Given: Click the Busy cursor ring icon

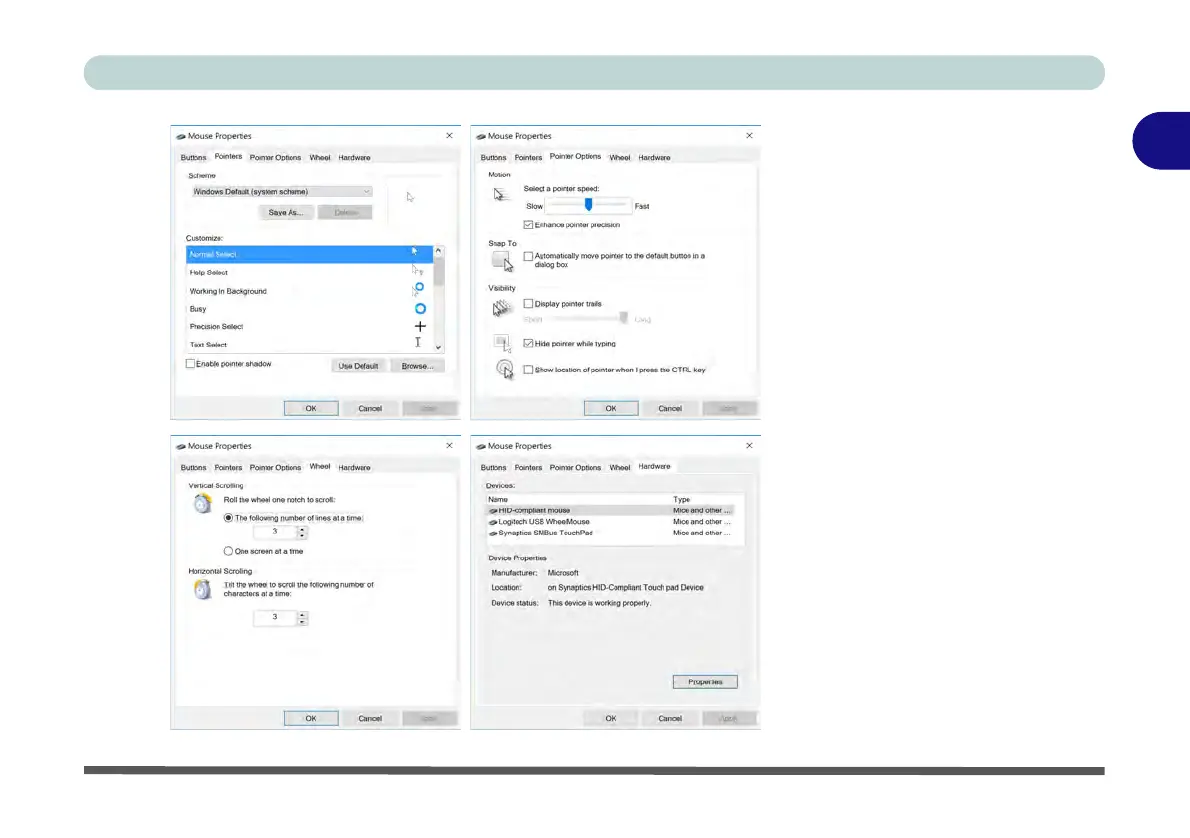Looking at the screenshot, I should click(420, 309).
